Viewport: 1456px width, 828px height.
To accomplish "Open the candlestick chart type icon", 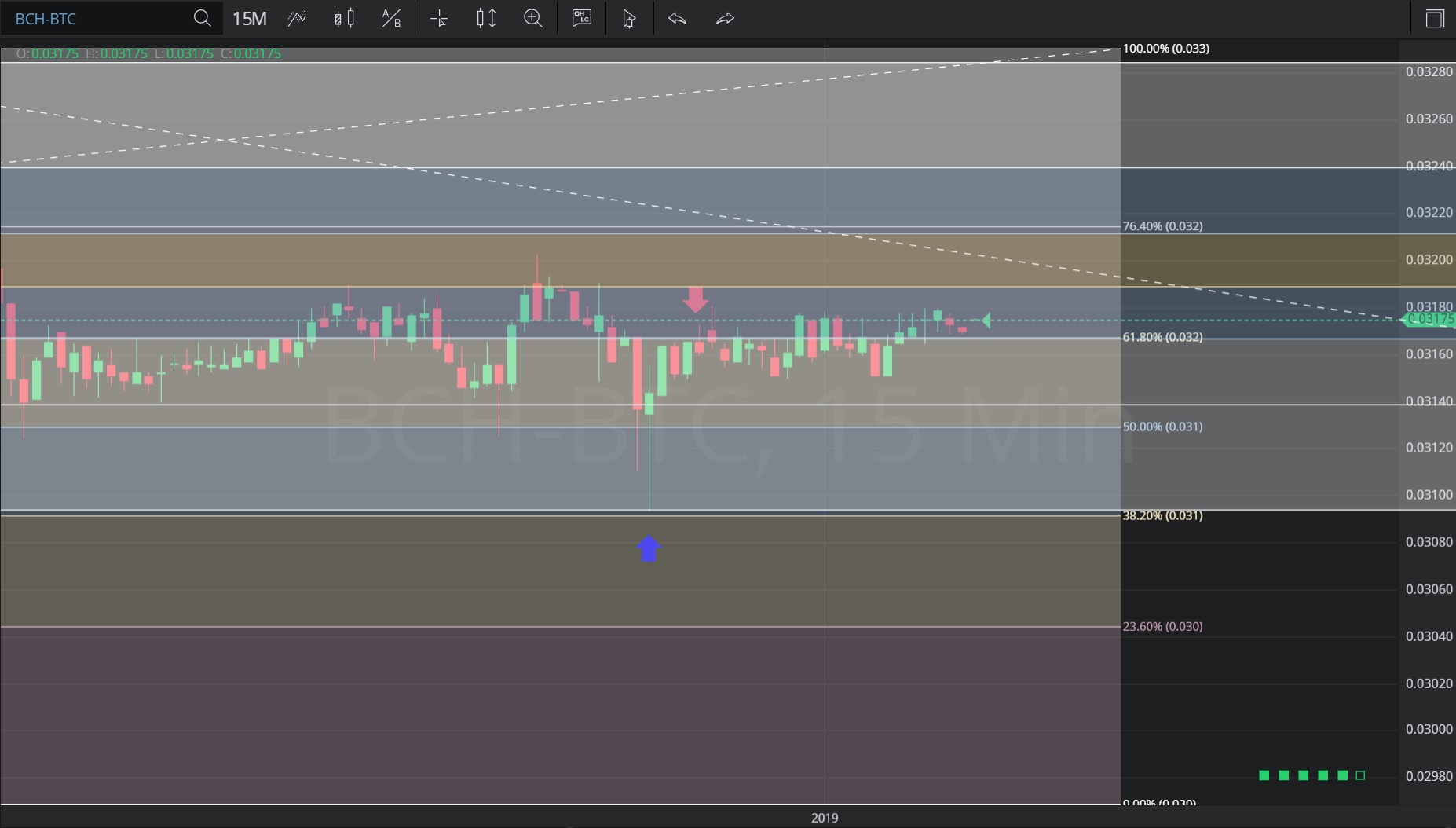I will [x=344, y=18].
